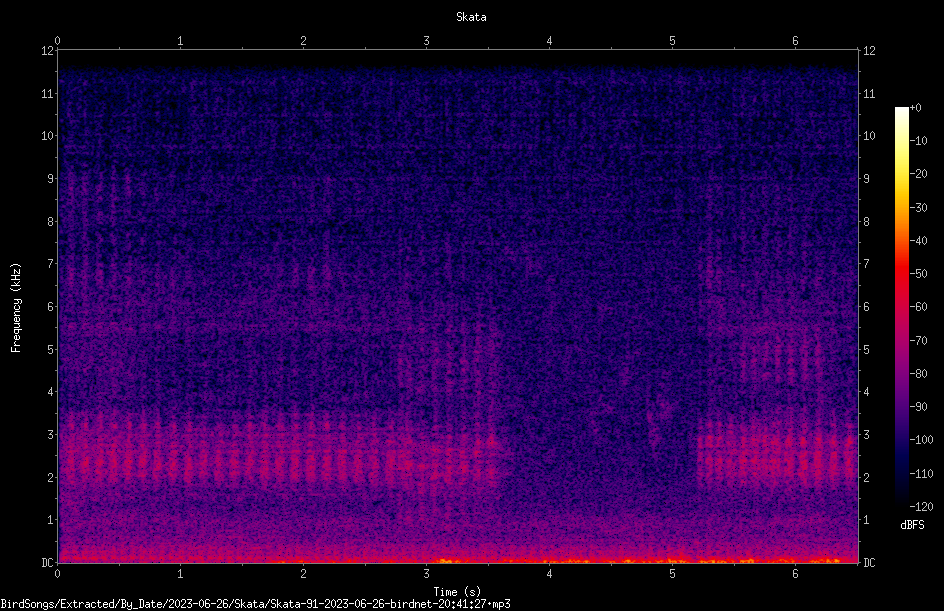Click the 'dBFS' label under color scale
The image size is (944, 611).
click(912, 525)
